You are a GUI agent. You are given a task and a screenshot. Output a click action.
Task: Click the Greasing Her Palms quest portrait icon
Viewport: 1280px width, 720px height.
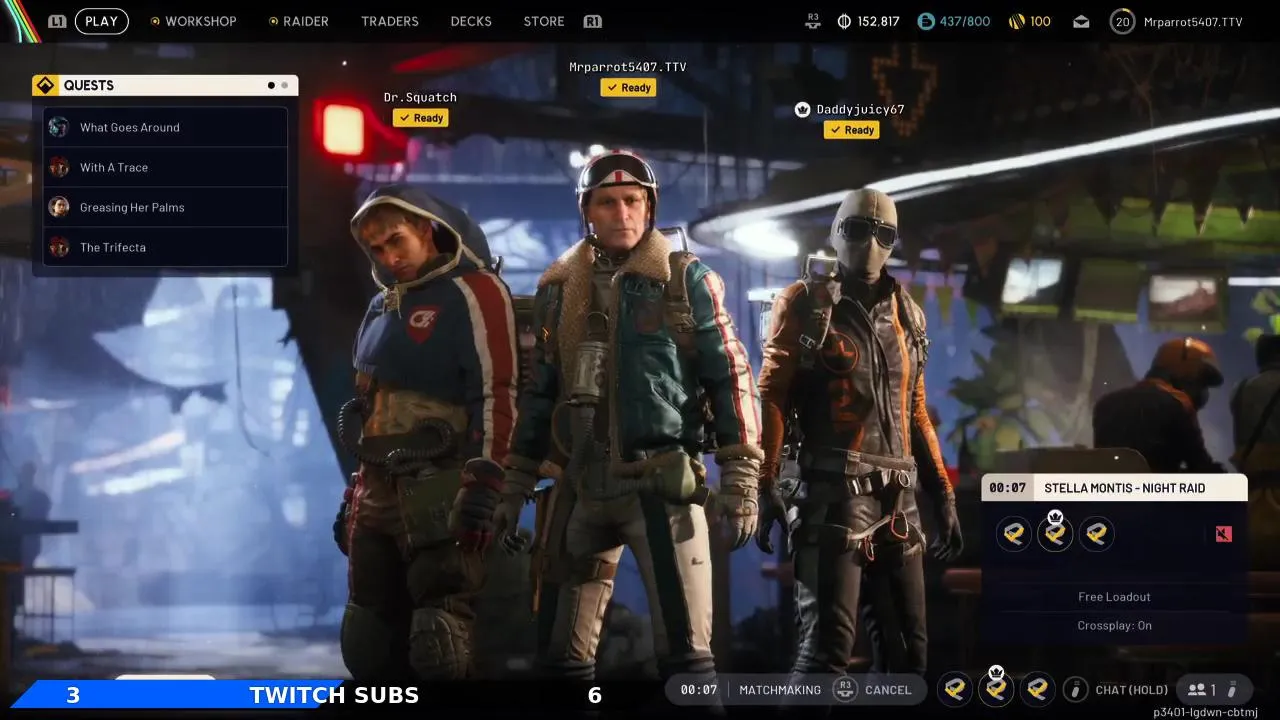coord(59,207)
